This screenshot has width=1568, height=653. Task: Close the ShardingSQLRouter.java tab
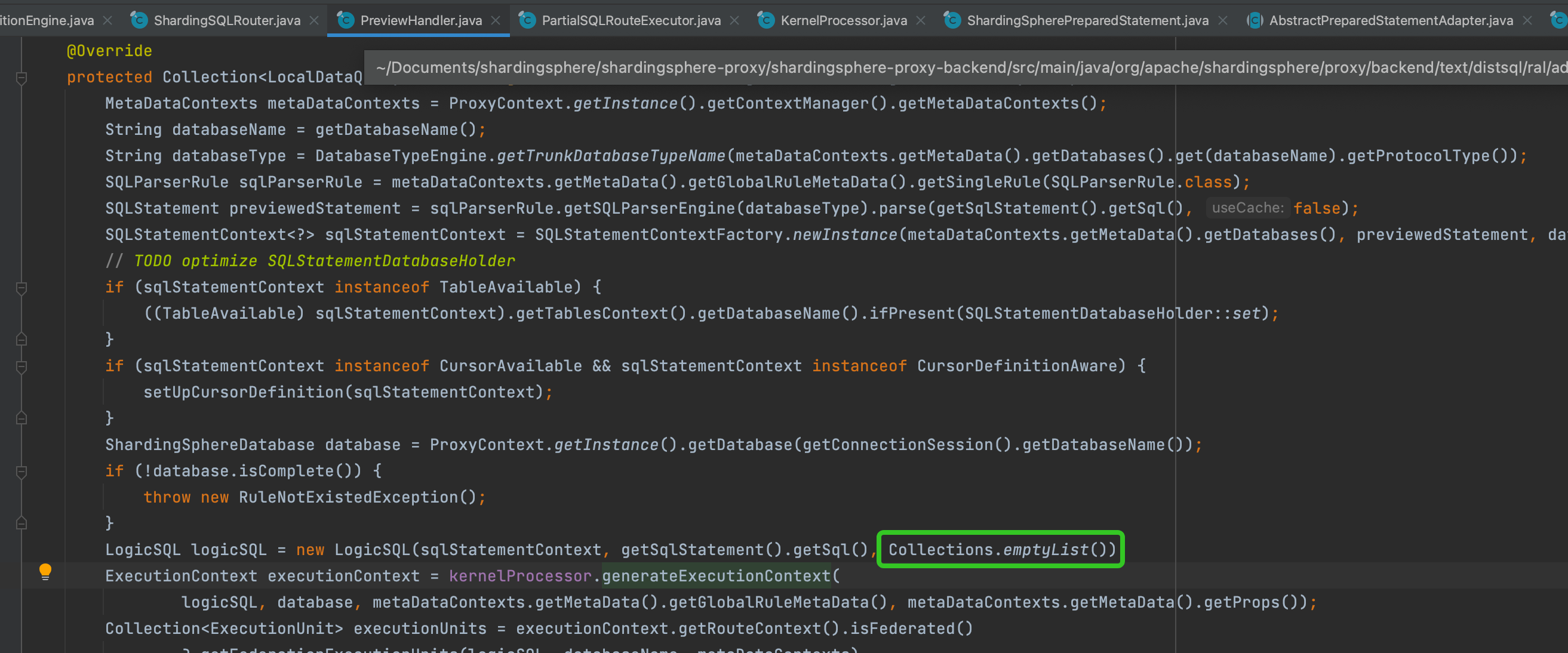314,20
